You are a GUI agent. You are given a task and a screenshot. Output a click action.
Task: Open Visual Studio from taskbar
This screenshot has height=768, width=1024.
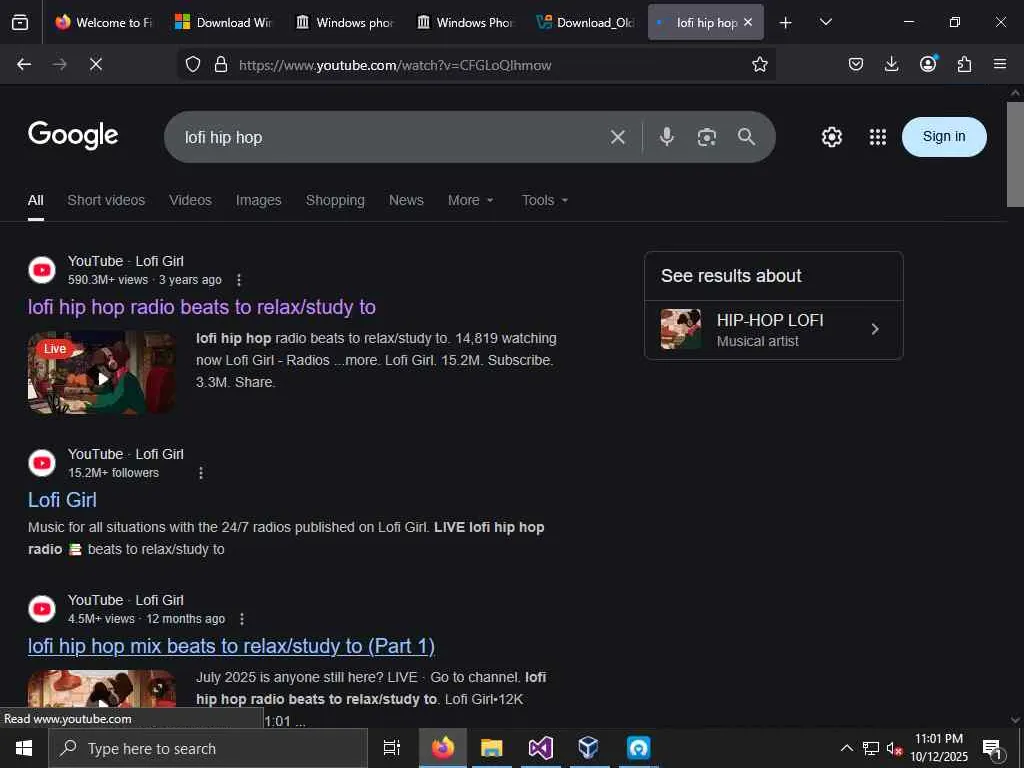[540, 748]
